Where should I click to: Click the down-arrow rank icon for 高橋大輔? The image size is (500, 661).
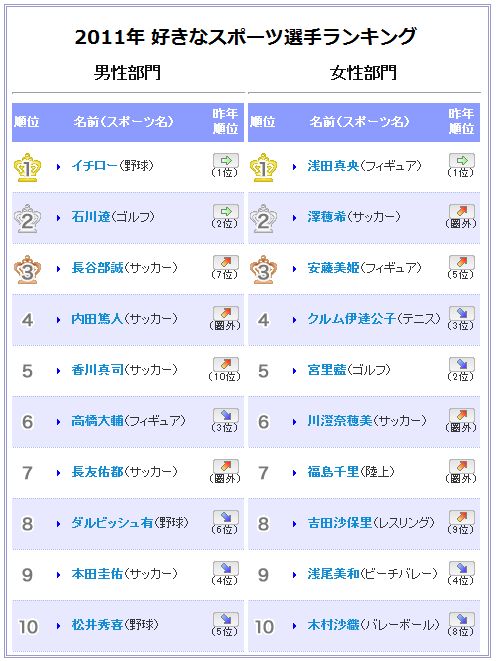coord(226,415)
